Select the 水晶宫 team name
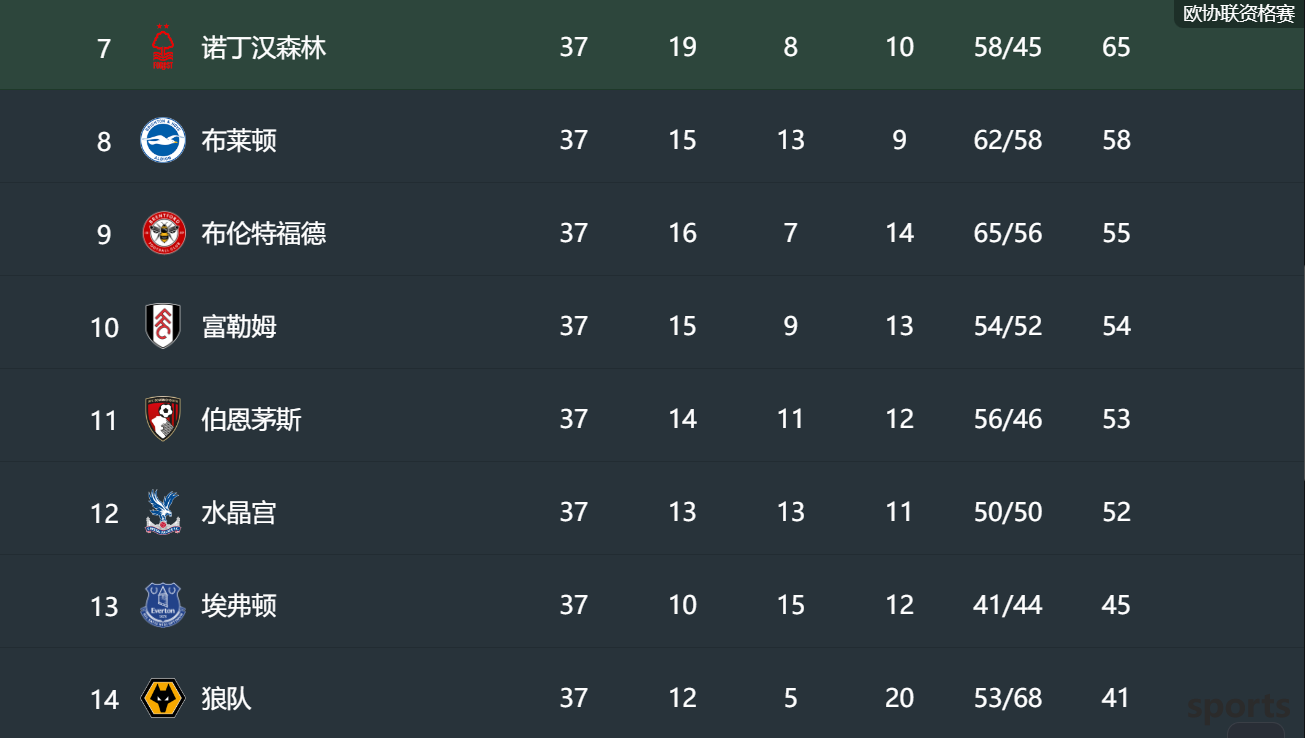The height and width of the screenshot is (738, 1305). coord(239,512)
